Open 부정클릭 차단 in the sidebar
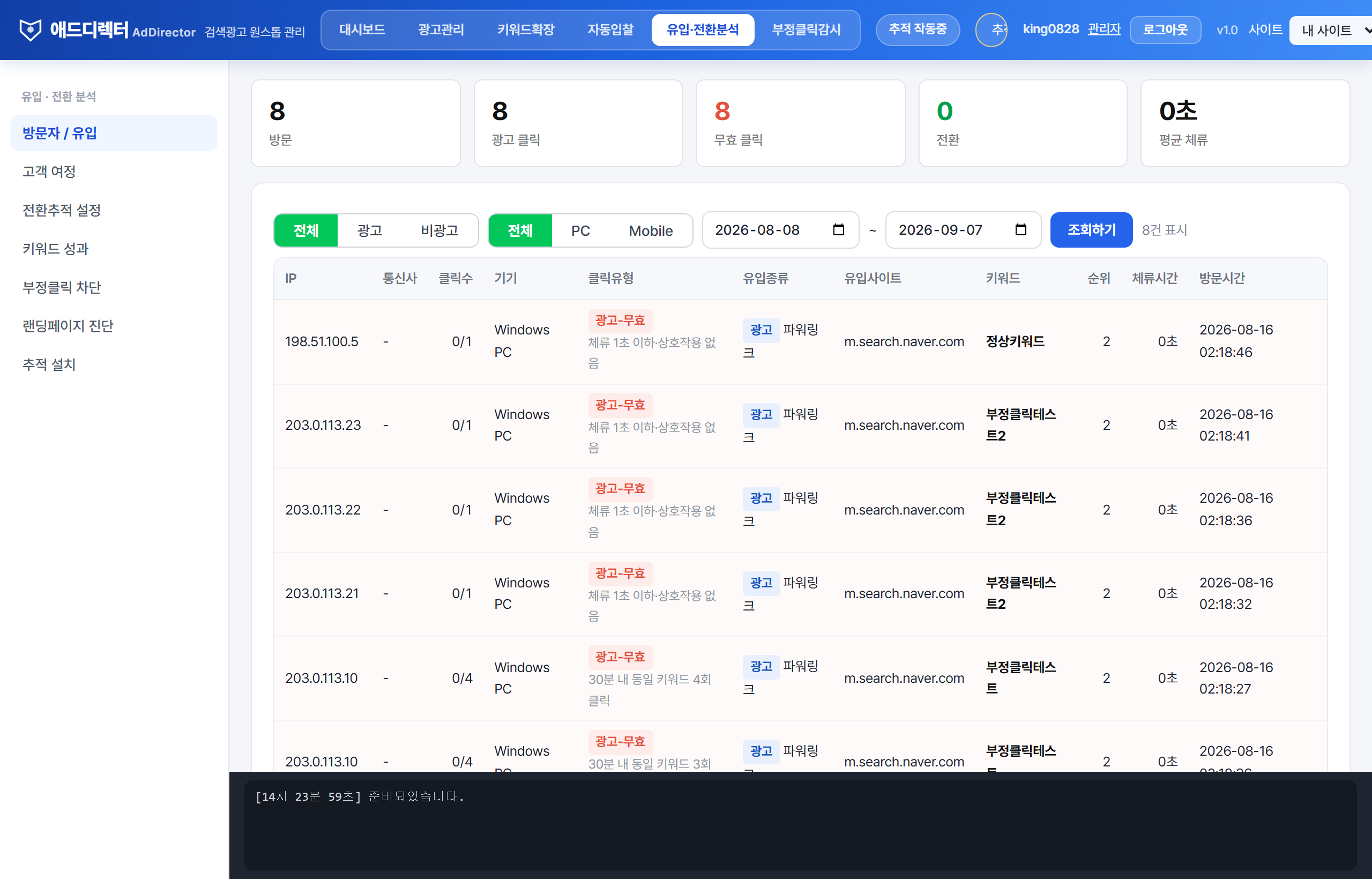 [x=114, y=287]
